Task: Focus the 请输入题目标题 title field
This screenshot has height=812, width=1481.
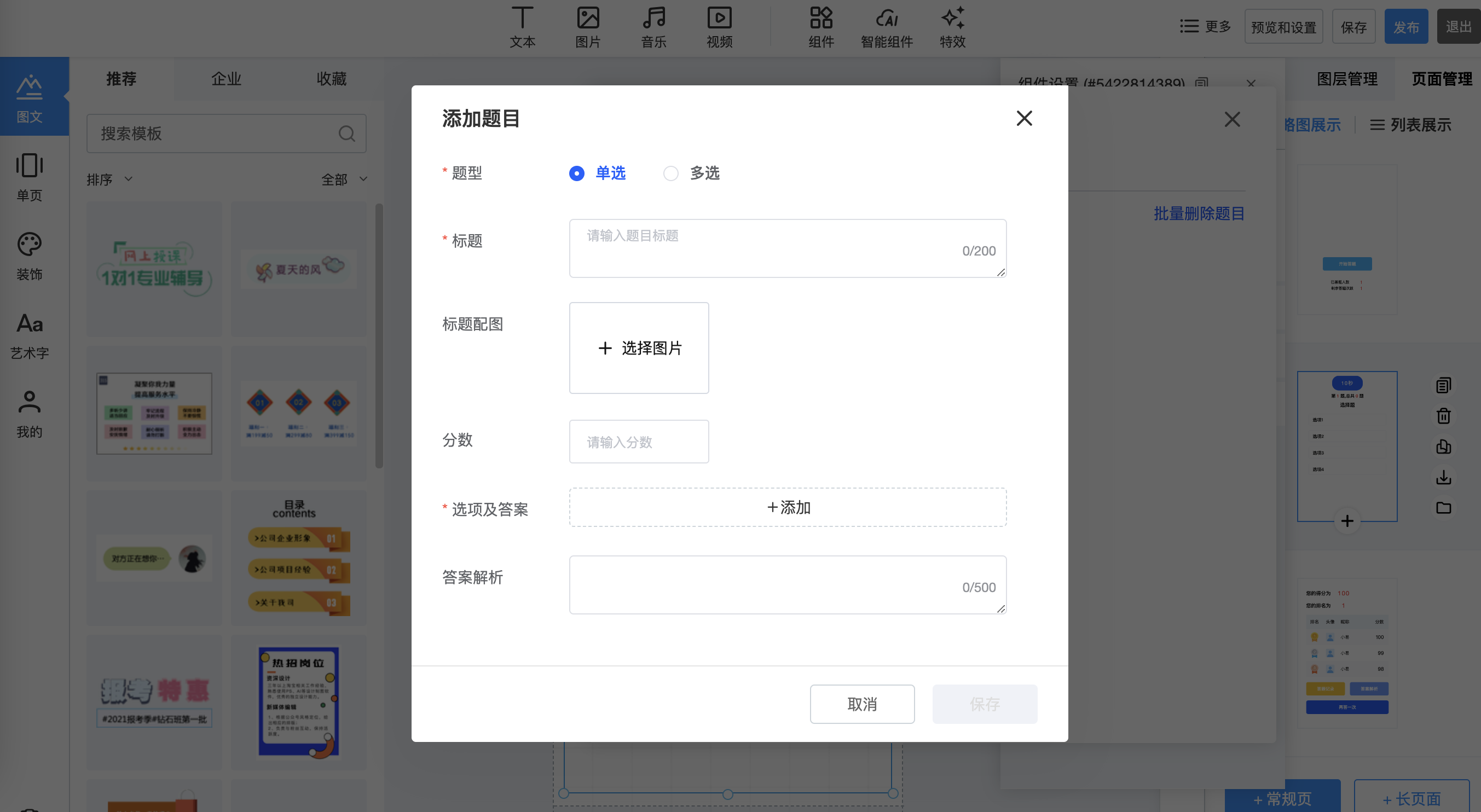Action: click(788, 248)
